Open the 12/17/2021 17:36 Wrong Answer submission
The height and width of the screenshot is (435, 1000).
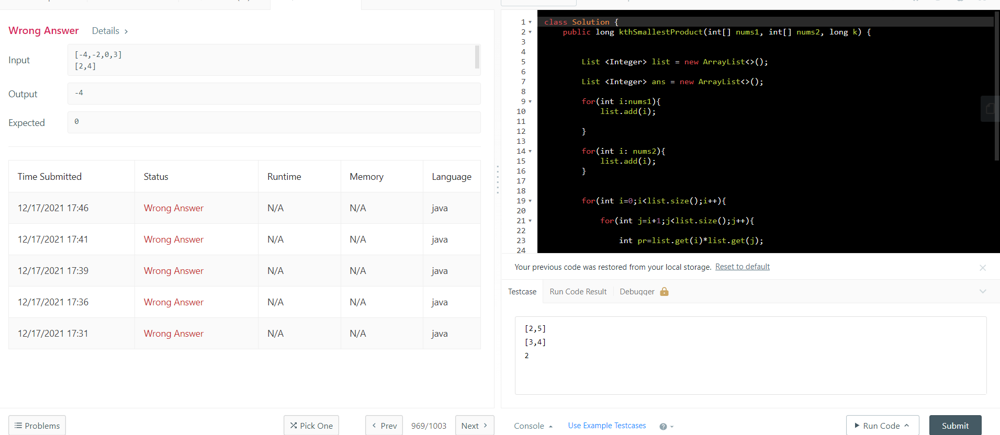point(173,302)
